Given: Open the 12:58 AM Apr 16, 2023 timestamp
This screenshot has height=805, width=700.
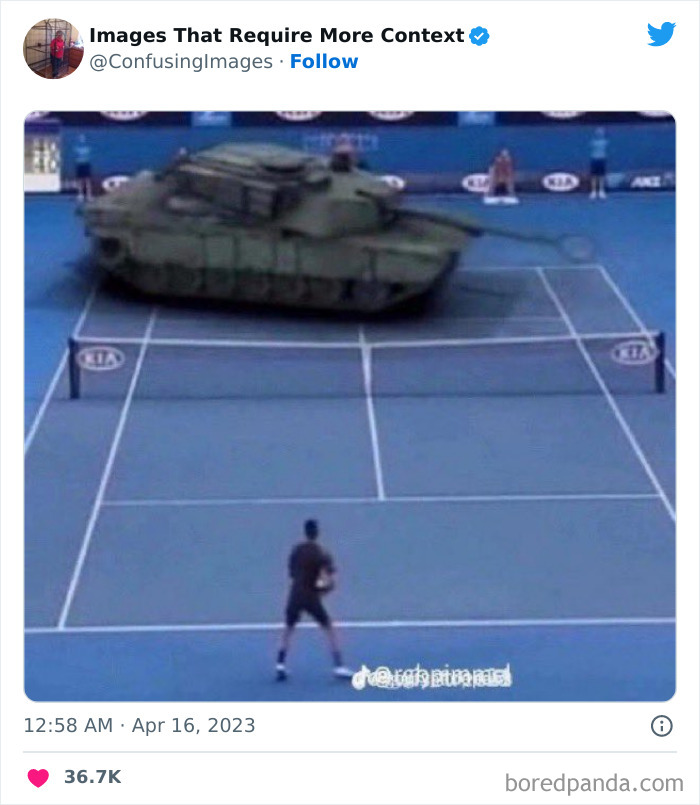Looking at the screenshot, I should pyautogui.click(x=140, y=725).
